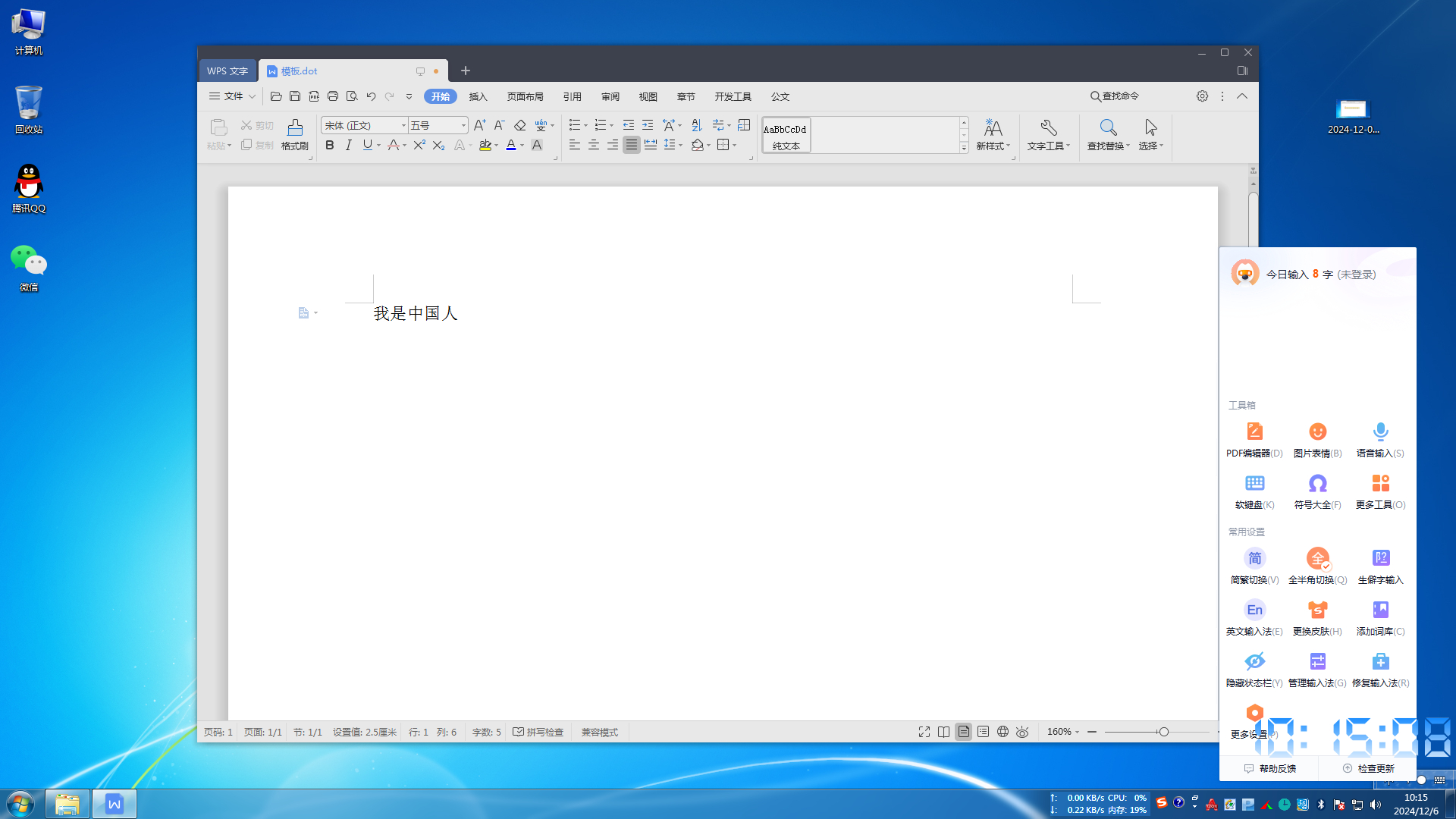The image size is (1456, 819).
Task: Open the 文件 menu dropdown
Action: tap(232, 96)
